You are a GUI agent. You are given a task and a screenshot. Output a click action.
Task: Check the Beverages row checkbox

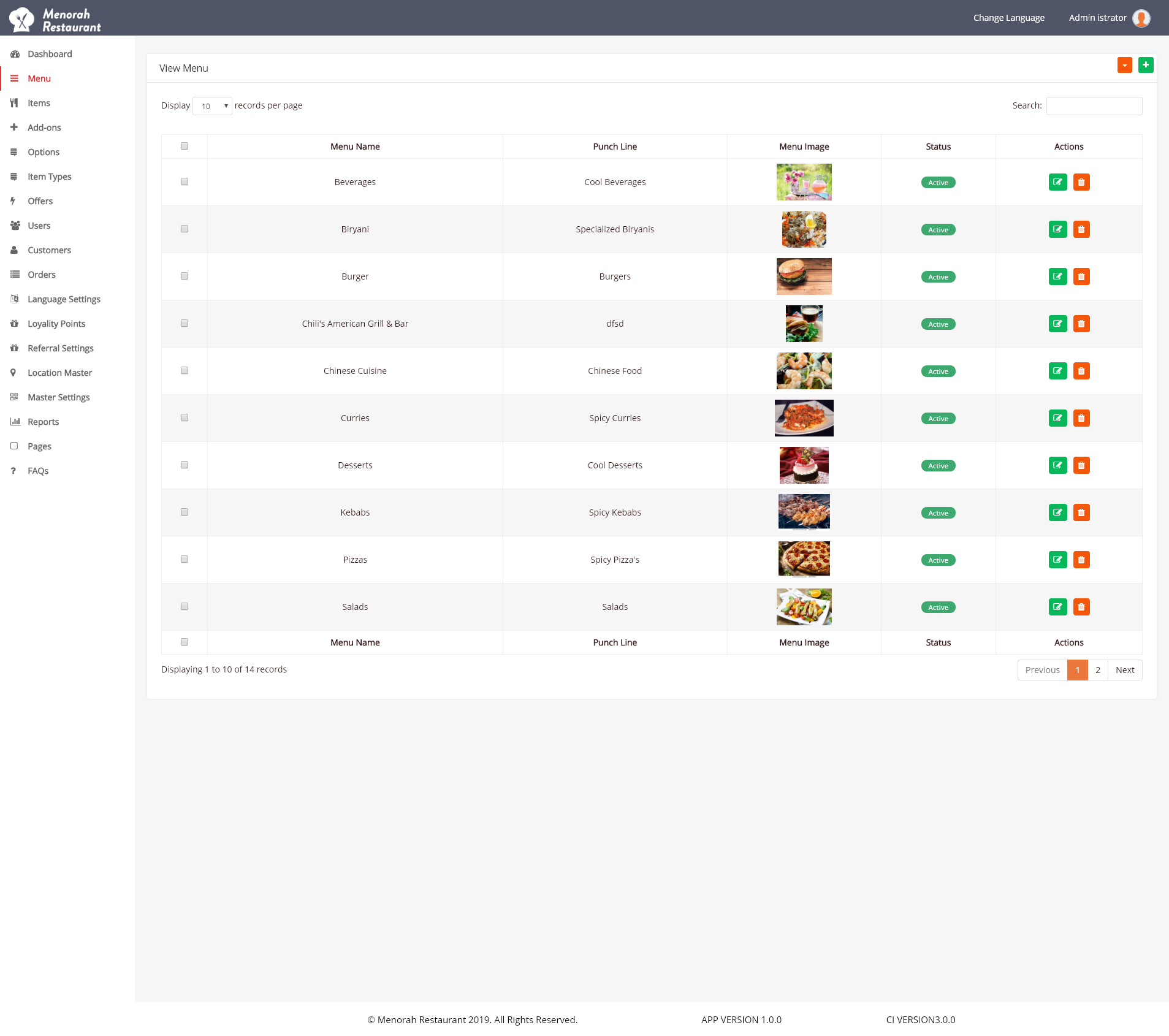pos(185,181)
